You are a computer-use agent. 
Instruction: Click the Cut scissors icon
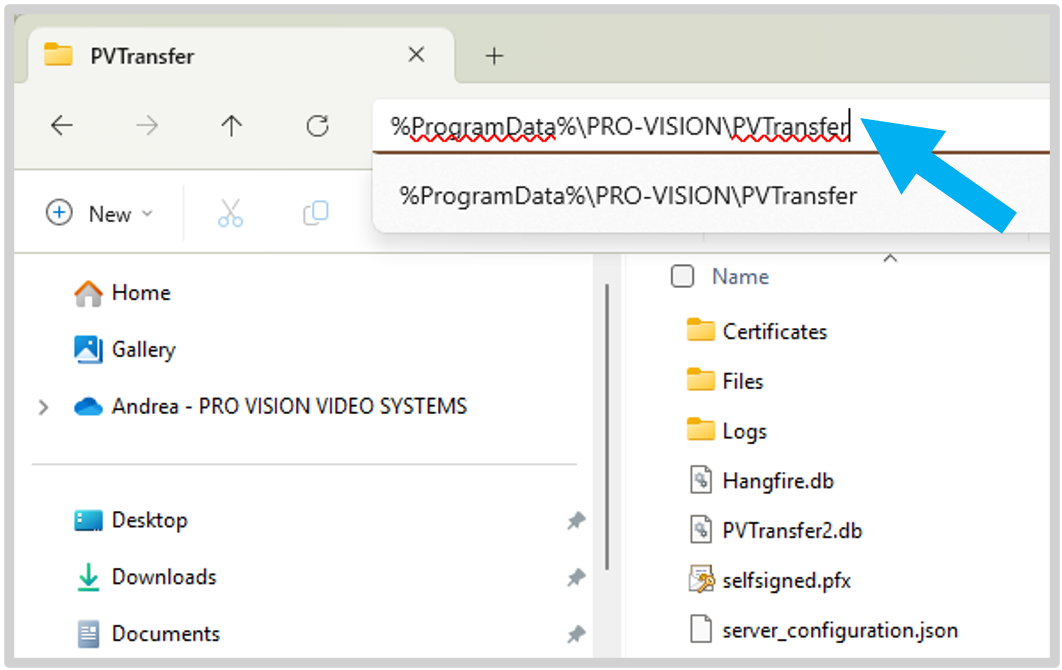coord(230,213)
